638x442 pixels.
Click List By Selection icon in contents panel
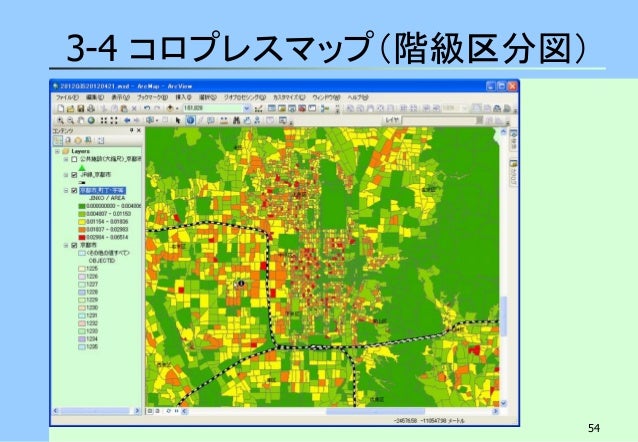click(x=88, y=140)
